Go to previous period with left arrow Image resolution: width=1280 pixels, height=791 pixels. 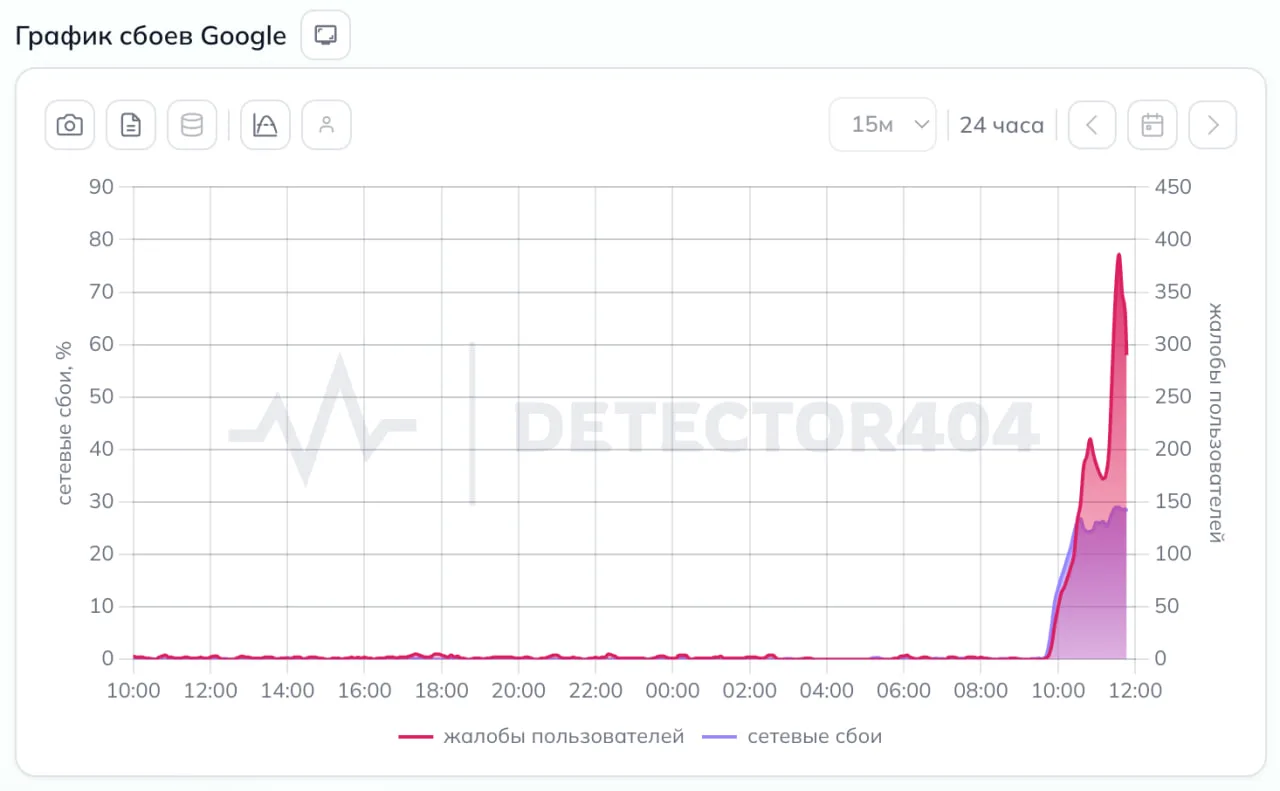pos(1092,125)
